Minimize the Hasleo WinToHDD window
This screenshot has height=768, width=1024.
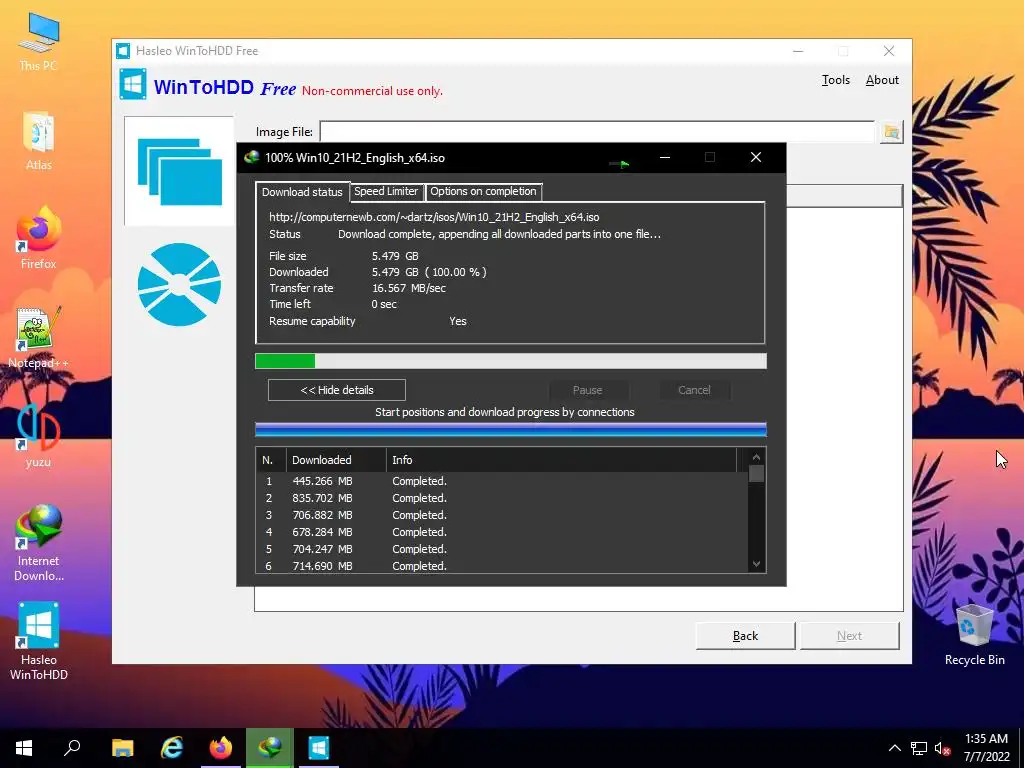click(798, 51)
